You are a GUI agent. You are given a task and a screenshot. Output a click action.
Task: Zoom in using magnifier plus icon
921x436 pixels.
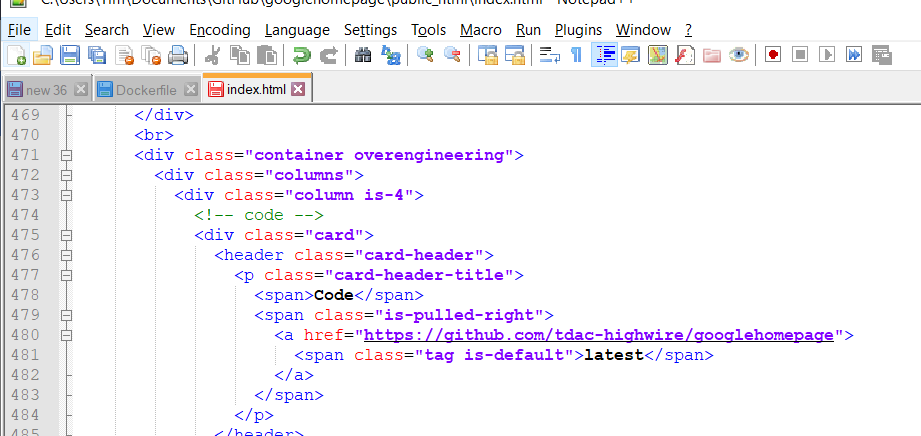tap(425, 55)
